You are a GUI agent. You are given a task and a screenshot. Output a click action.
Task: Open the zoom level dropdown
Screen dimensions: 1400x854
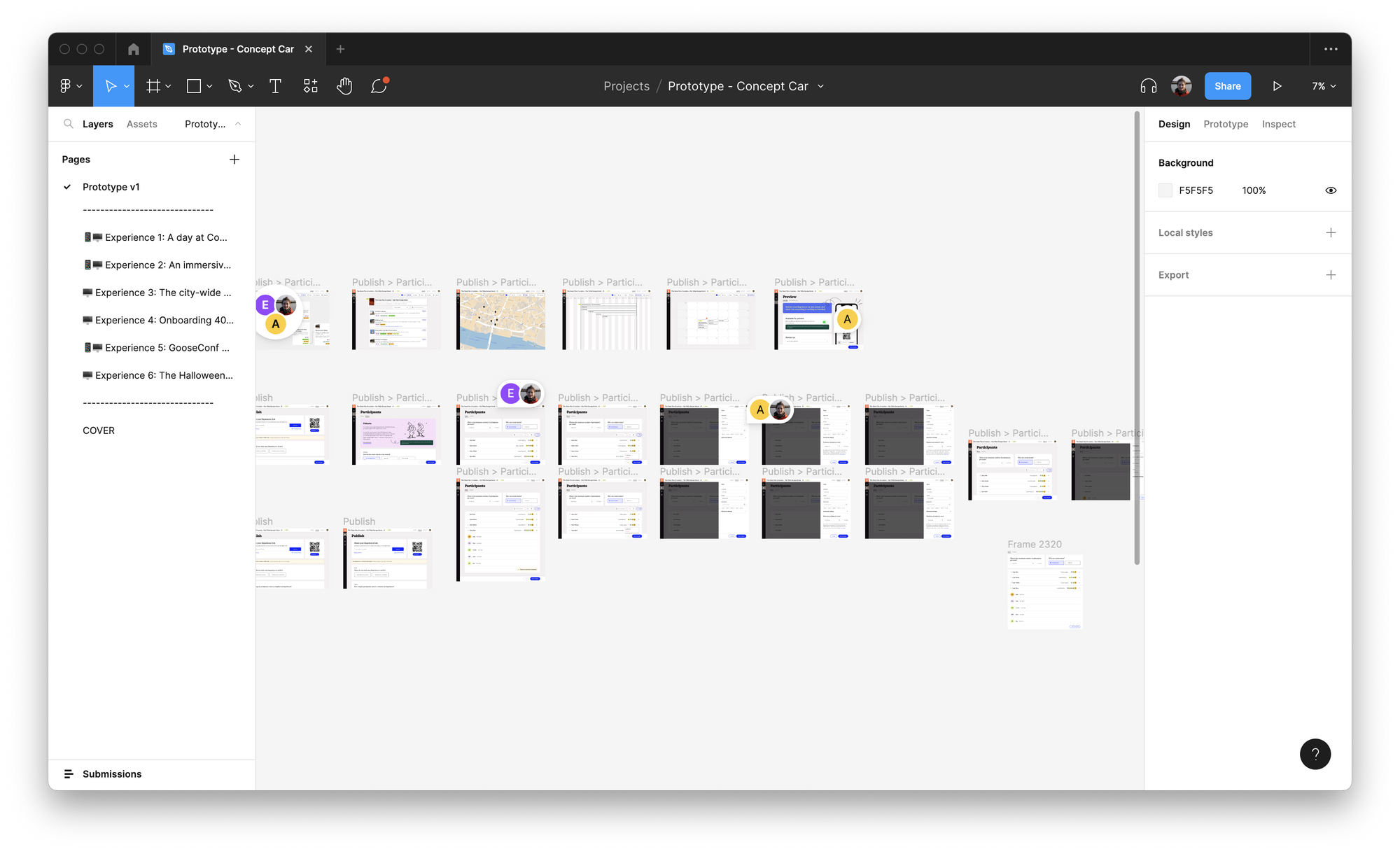tap(1323, 85)
